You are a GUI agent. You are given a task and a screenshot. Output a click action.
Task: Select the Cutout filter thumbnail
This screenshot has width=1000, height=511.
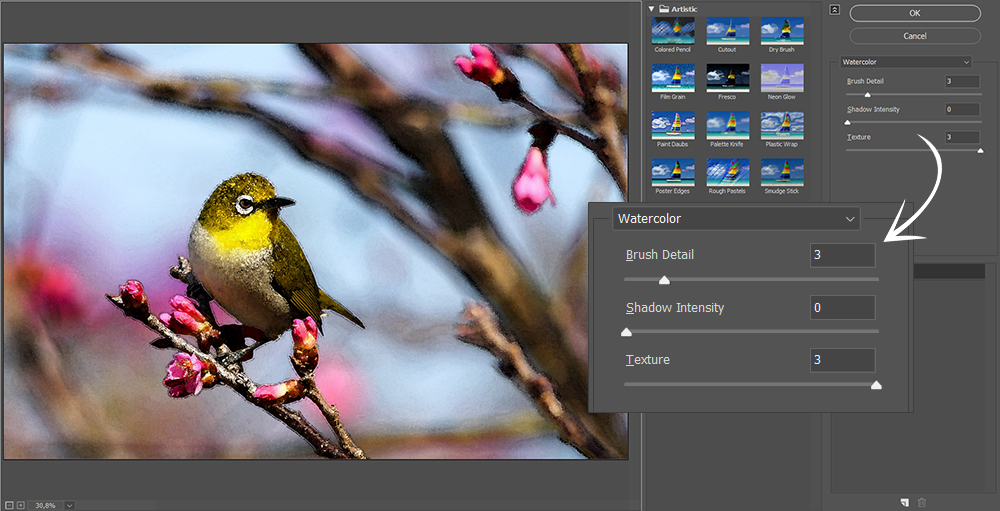tap(728, 31)
